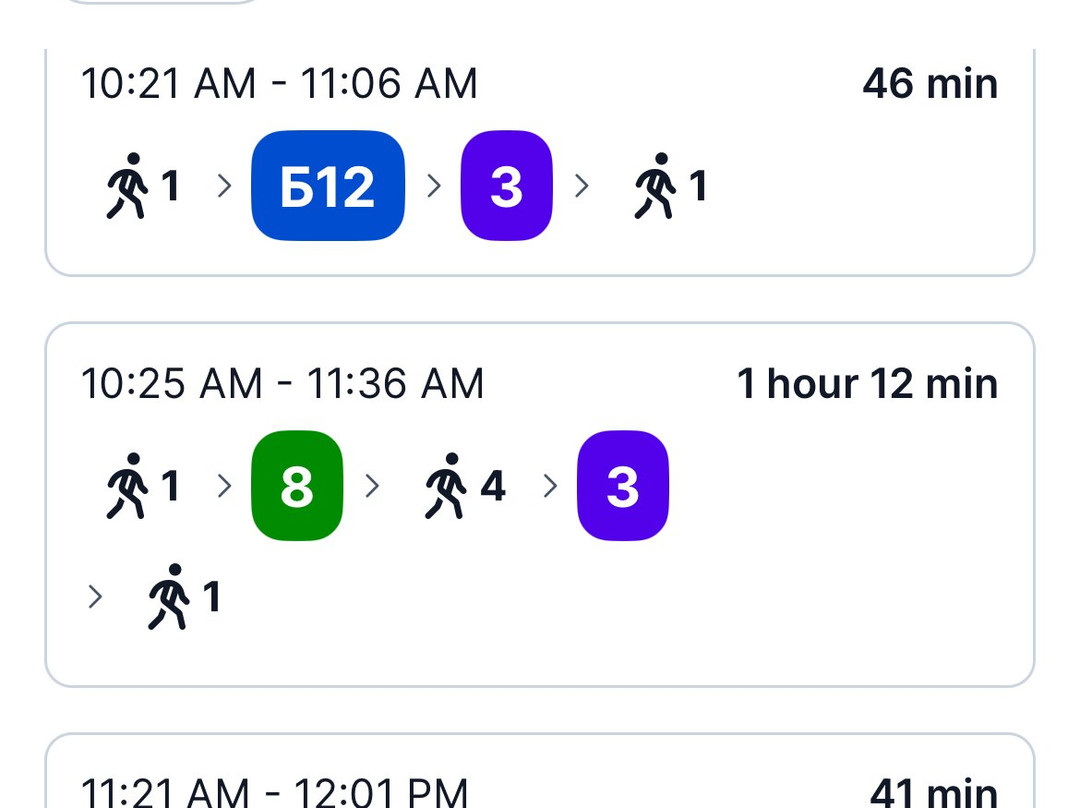The width and height of the screenshot is (1080, 808).
Task: Select the purple 3 badge after the 4-minute walk
Action: (x=622, y=486)
